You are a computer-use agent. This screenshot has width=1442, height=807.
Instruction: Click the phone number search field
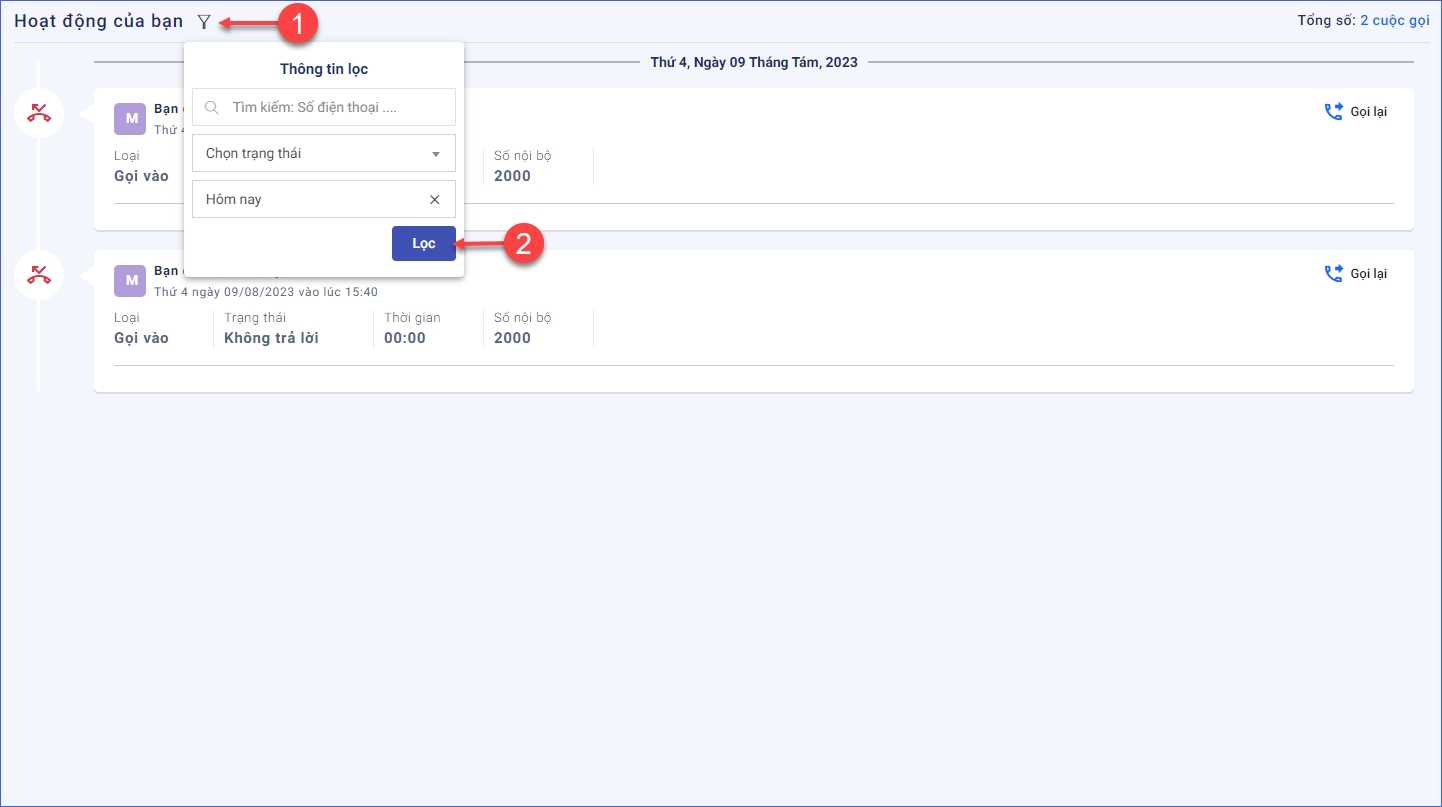point(330,107)
